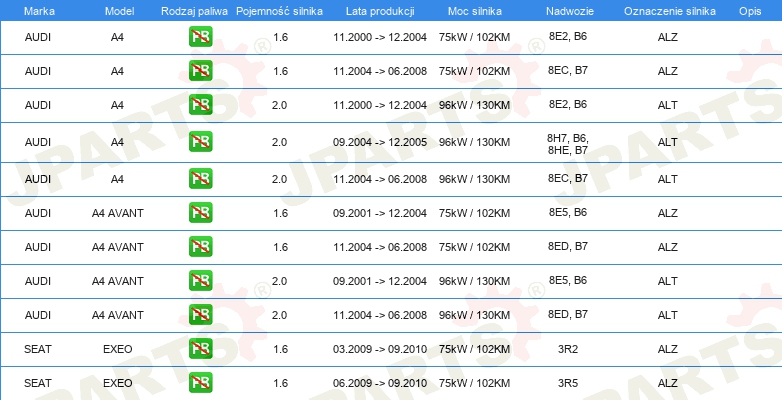Select the Lata produkcji column header
The width and height of the screenshot is (782, 400).
coord(380,11)
